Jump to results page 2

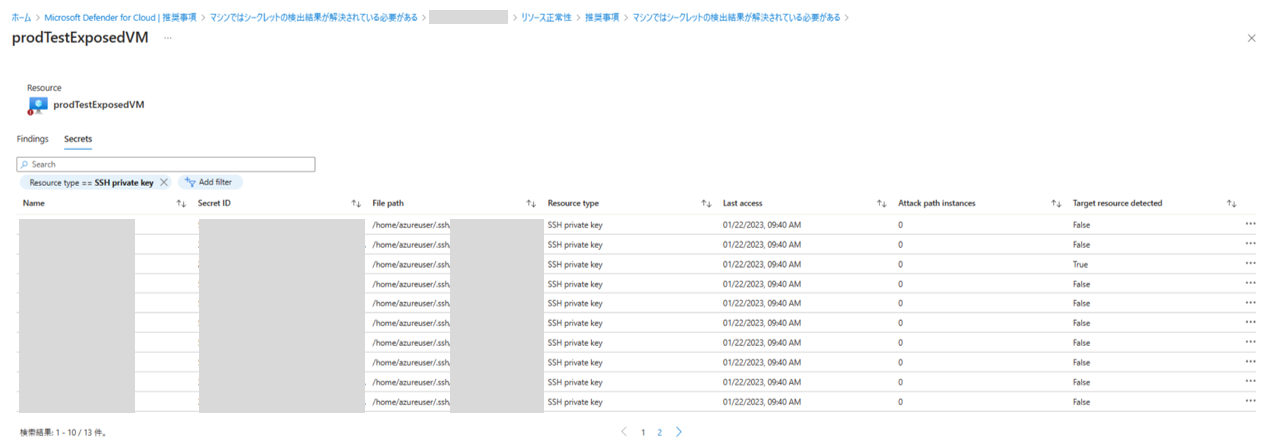(659, 433)
